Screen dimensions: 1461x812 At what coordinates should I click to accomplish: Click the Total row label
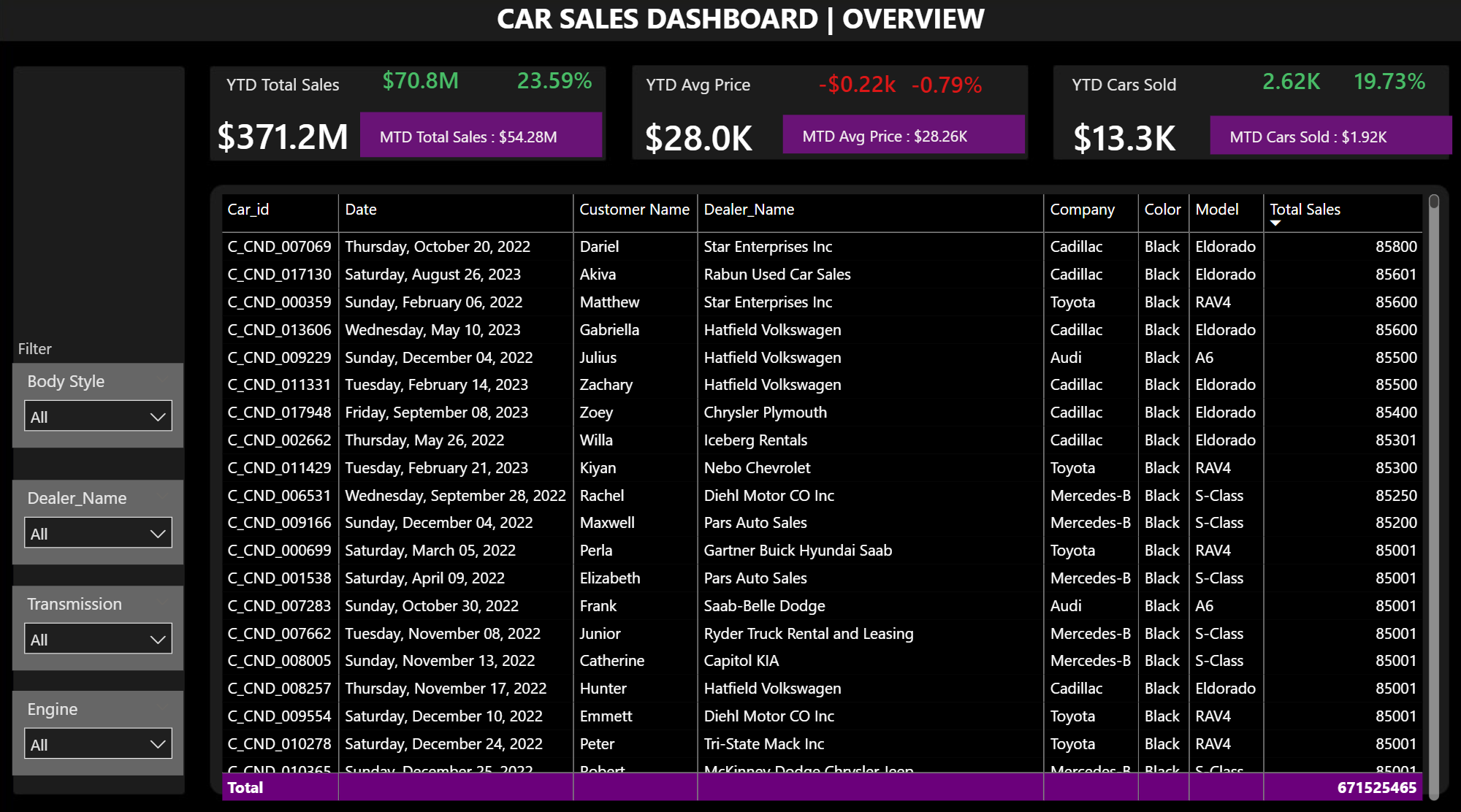245,788
